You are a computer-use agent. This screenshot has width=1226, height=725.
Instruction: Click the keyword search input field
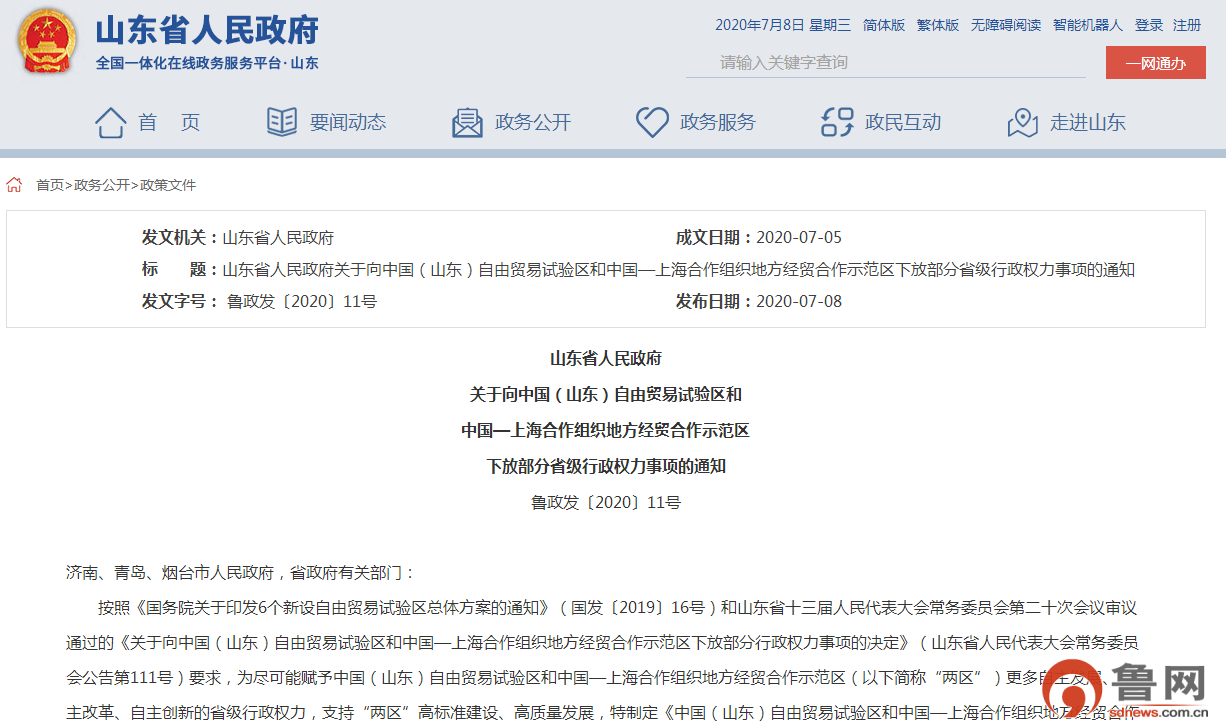pos(885,63)
